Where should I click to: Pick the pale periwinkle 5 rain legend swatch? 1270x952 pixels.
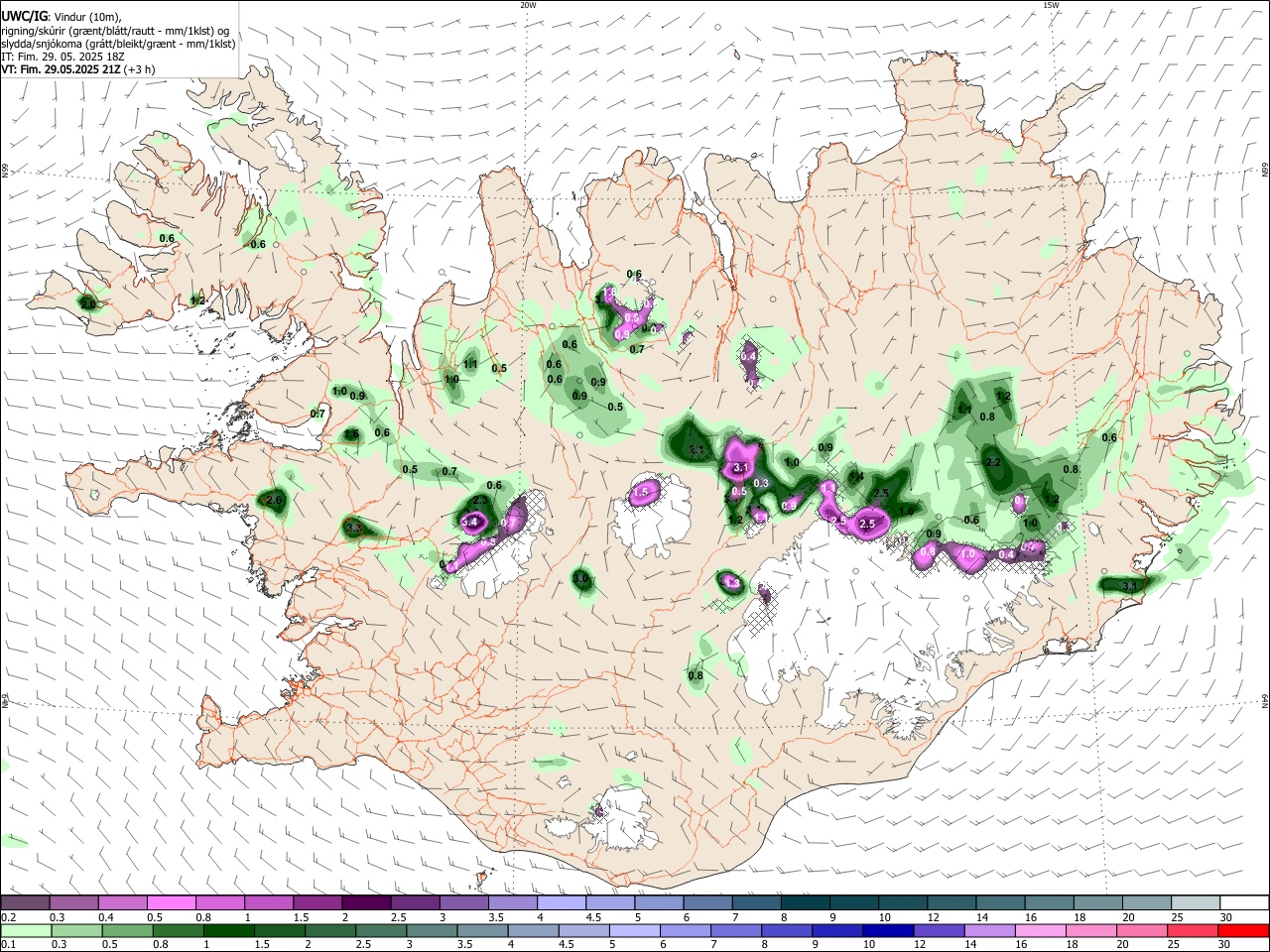tap(635, 930)
